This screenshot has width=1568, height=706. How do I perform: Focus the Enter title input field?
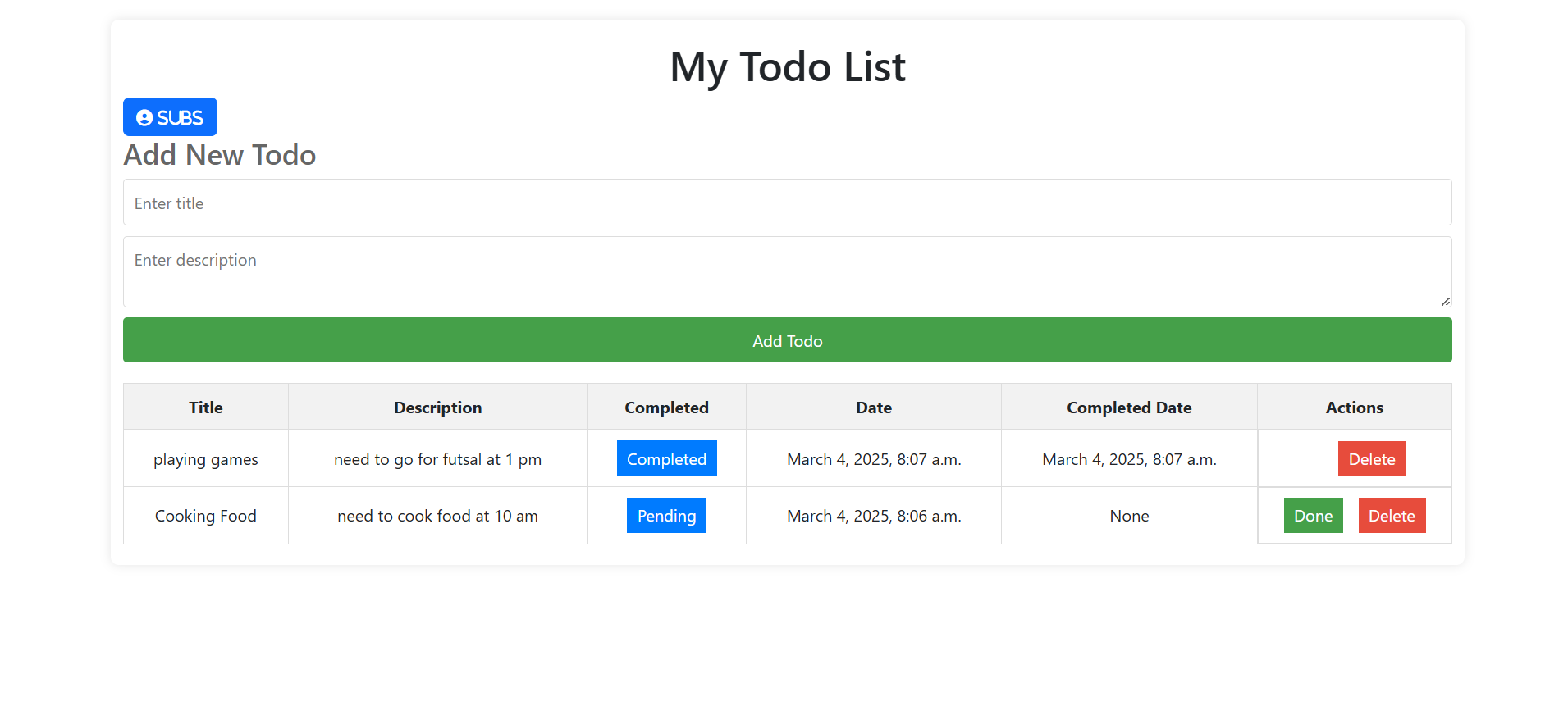(x=787, y=203)
